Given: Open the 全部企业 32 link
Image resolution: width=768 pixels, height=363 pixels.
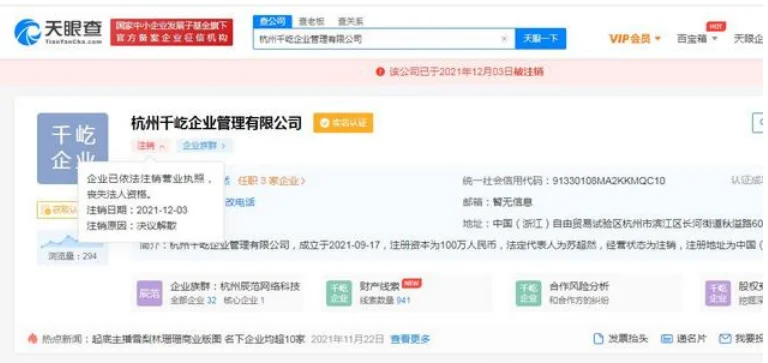Looking at the screenshot, I should (193, 300).
